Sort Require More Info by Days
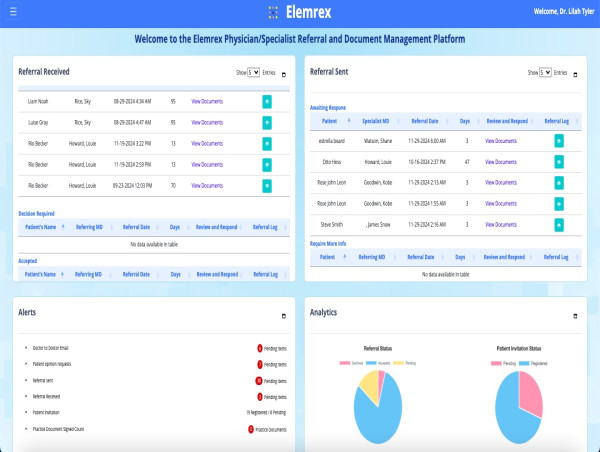 click(x=460, y=257)
